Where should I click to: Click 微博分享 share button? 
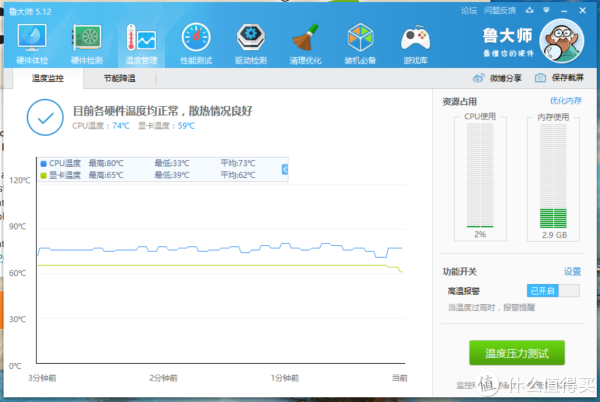[x=505, y=78]
